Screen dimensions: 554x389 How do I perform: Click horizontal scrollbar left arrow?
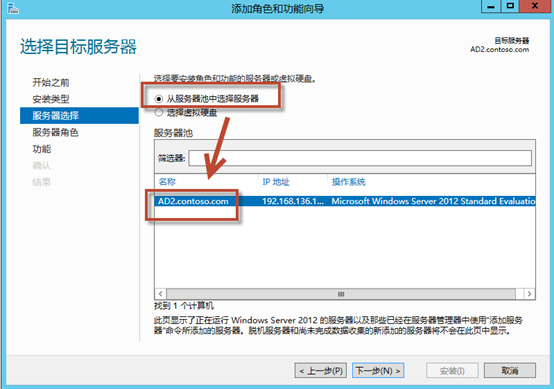[x=160, y=294]
